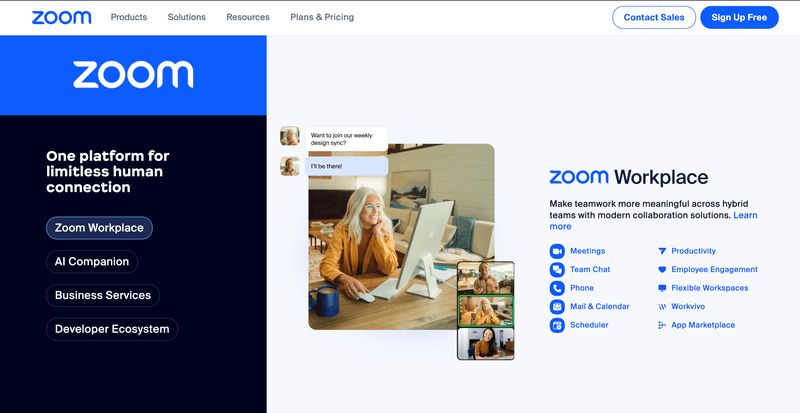Open the Mail & Calendar link
800x413 pixels.
[599, 306]
